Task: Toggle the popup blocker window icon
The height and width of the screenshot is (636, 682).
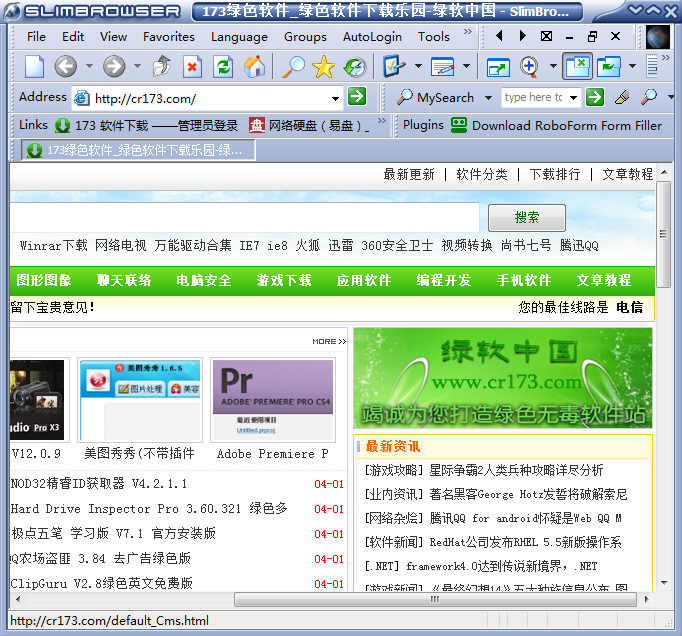Action: point(577,66)
